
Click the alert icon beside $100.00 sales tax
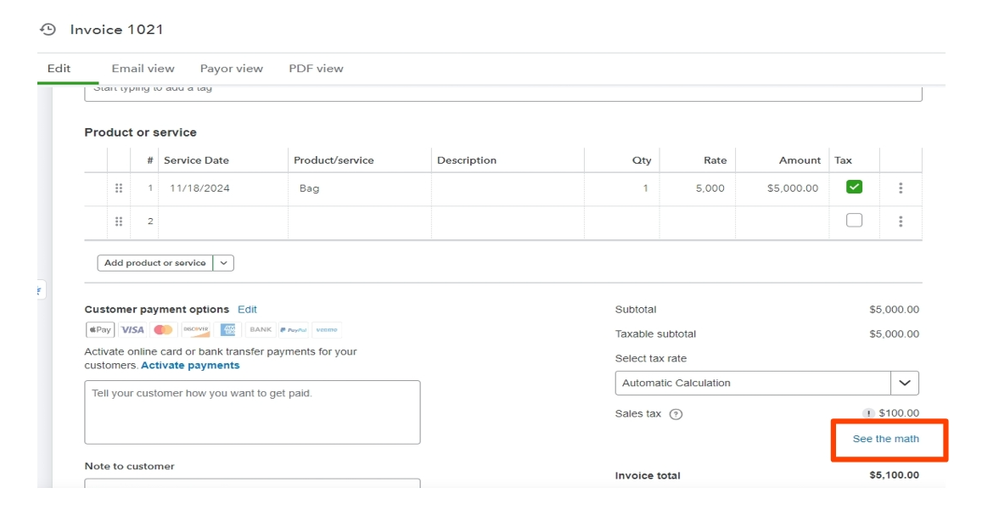tap(869, 413)
